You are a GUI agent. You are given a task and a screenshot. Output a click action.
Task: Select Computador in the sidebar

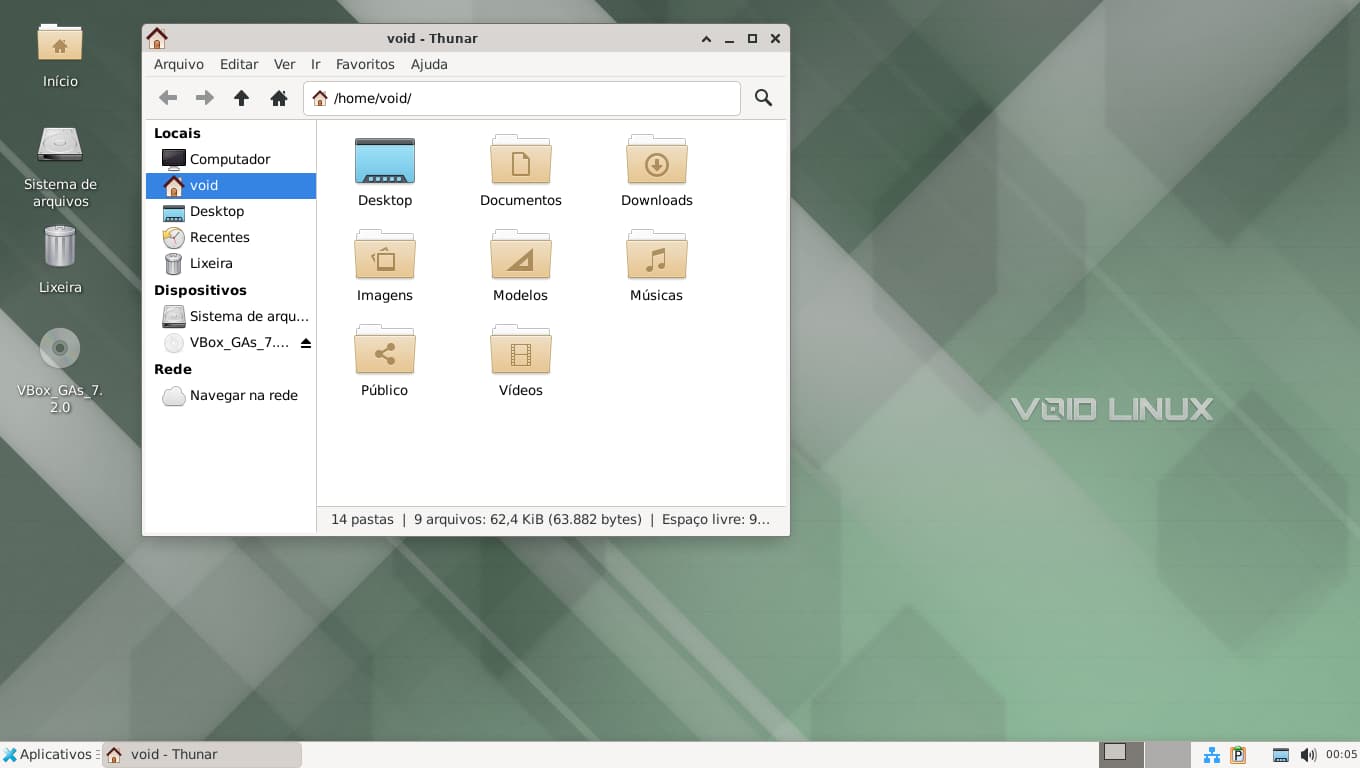[229, 159]
